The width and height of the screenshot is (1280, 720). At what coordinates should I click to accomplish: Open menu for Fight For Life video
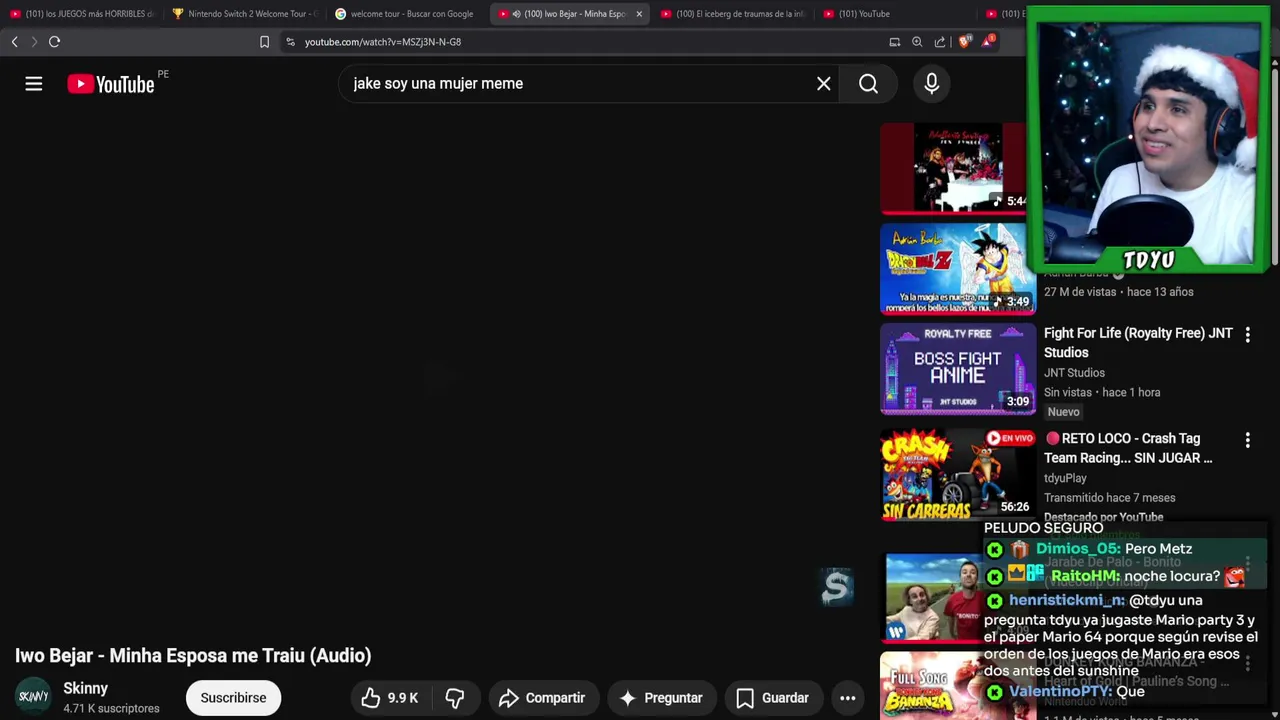(x=1247, y=335)
